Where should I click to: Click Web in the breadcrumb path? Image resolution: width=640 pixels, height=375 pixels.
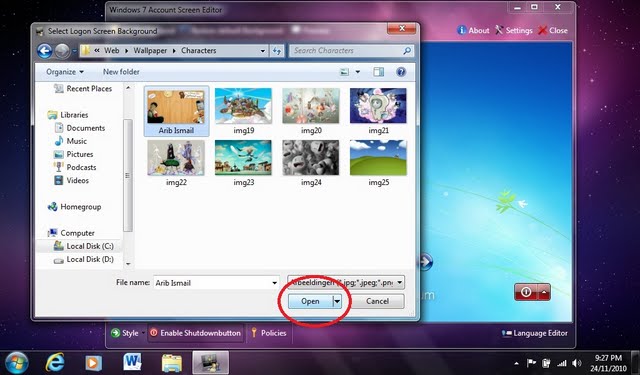tap(111, 51)
